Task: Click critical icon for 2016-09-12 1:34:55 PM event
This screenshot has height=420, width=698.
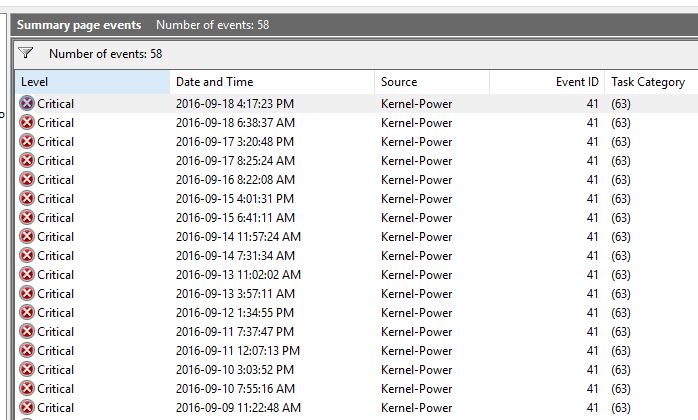Action: tap(27, 313)
